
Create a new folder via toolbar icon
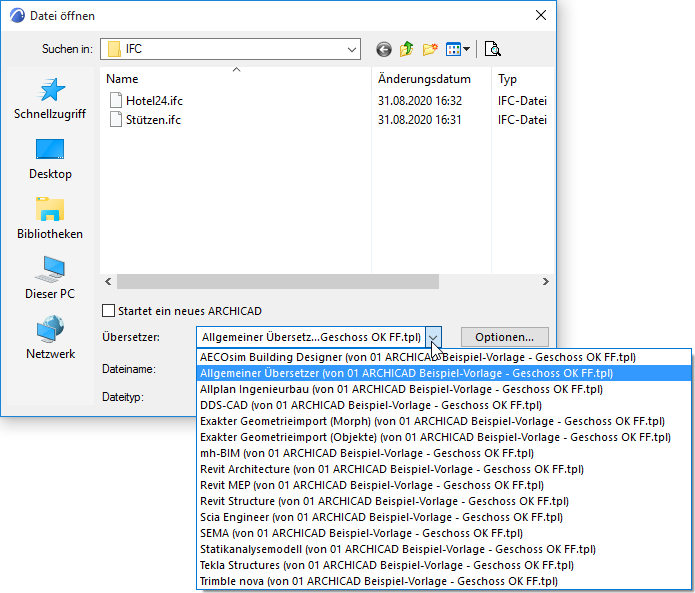pos(429,49)
